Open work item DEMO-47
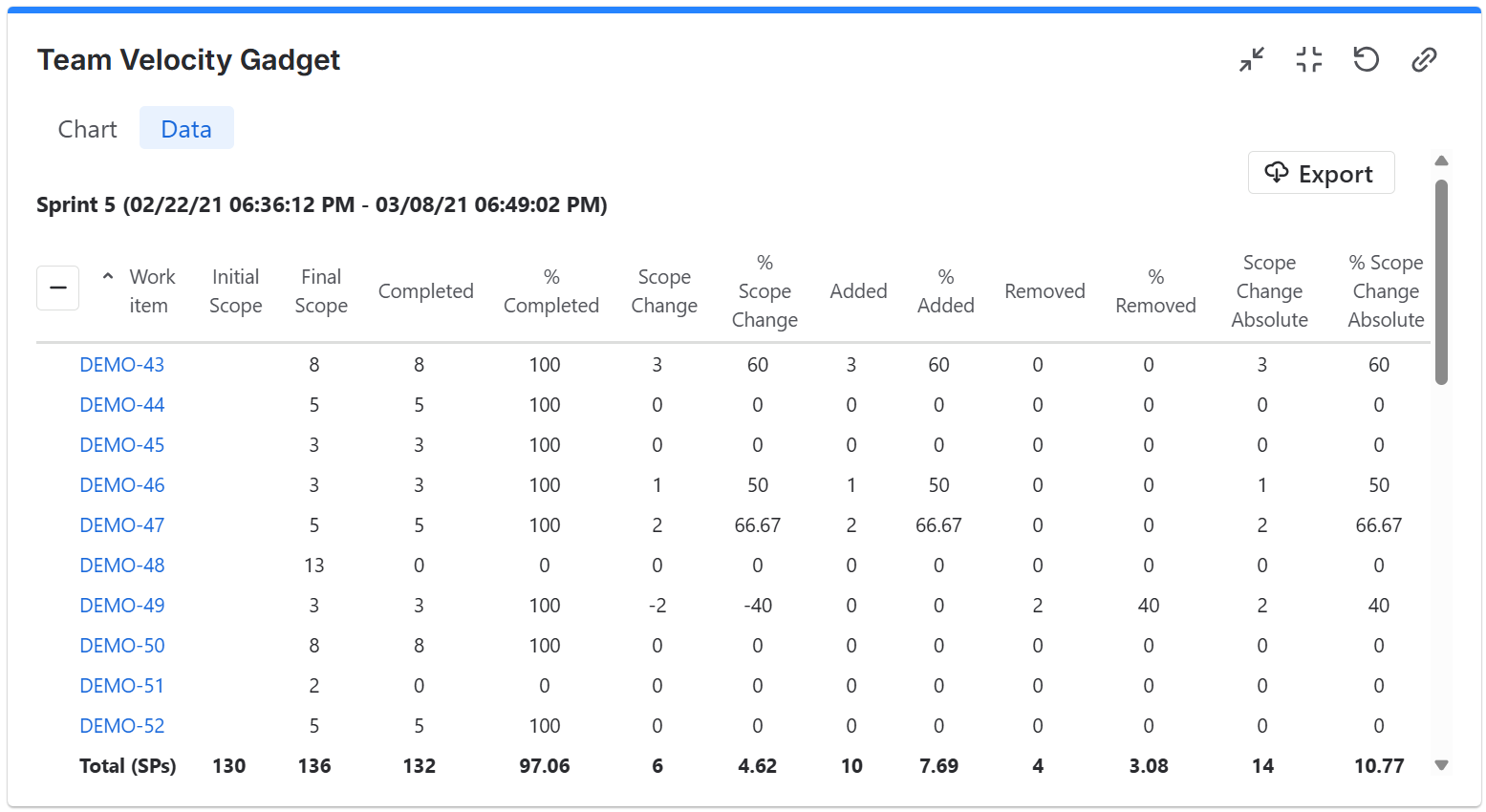 coord(122,524)
